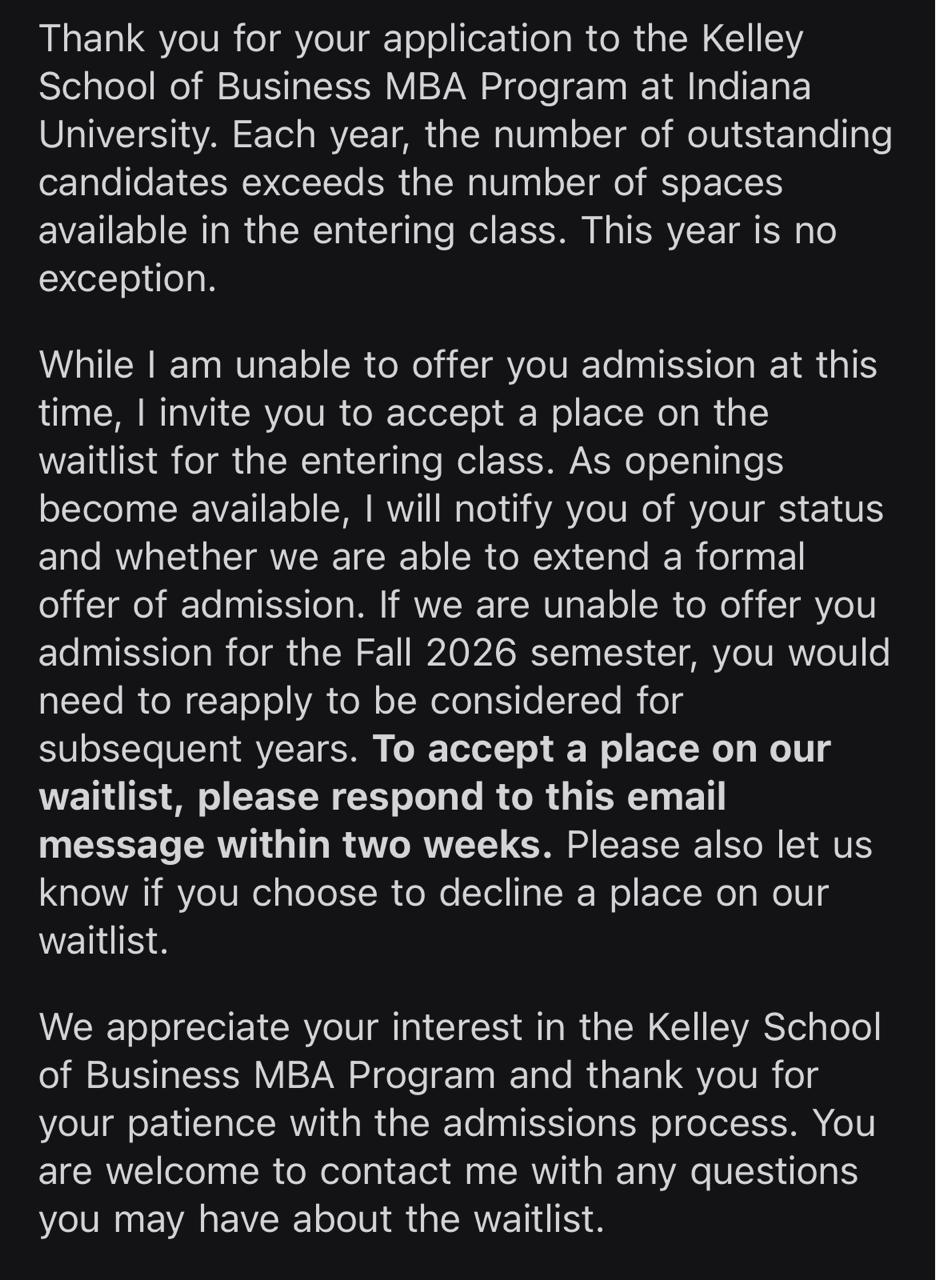The height and width of the screenshot is (1280, 936).
Task: Click the word "exception." ending the first paragraph
Action: 127,279
